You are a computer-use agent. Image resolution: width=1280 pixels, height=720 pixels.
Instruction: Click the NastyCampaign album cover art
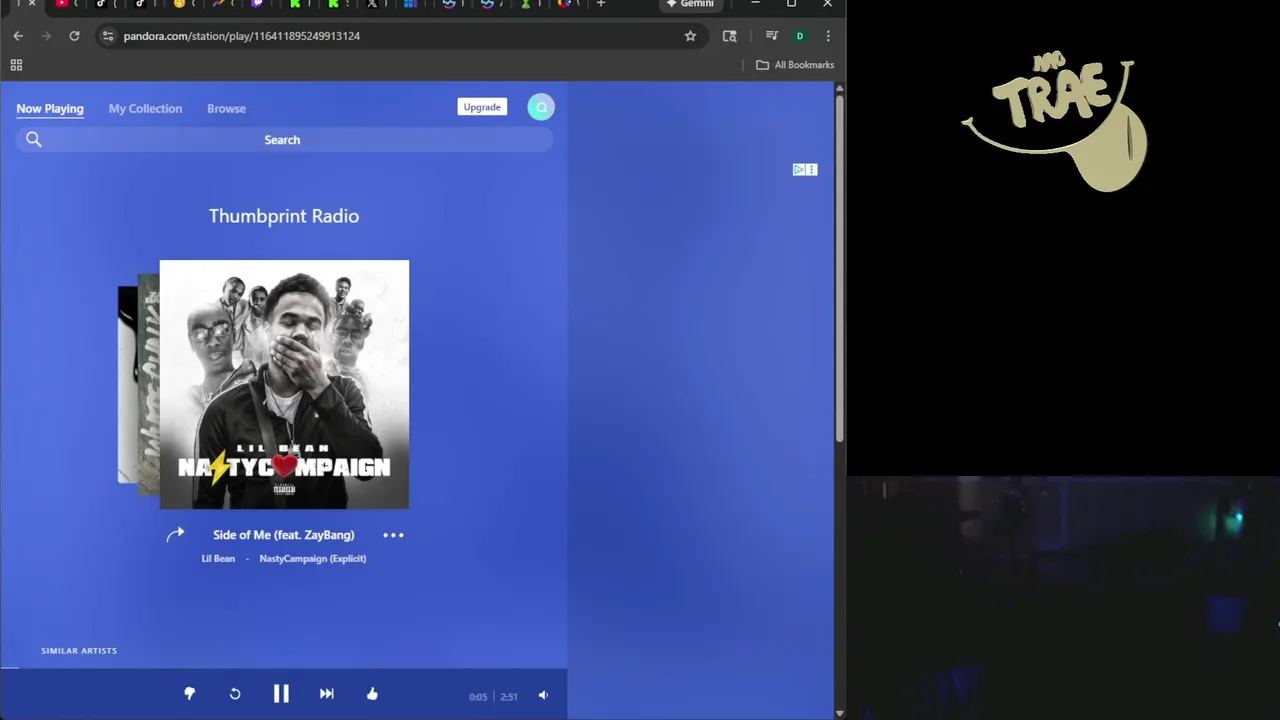[284, 385]
